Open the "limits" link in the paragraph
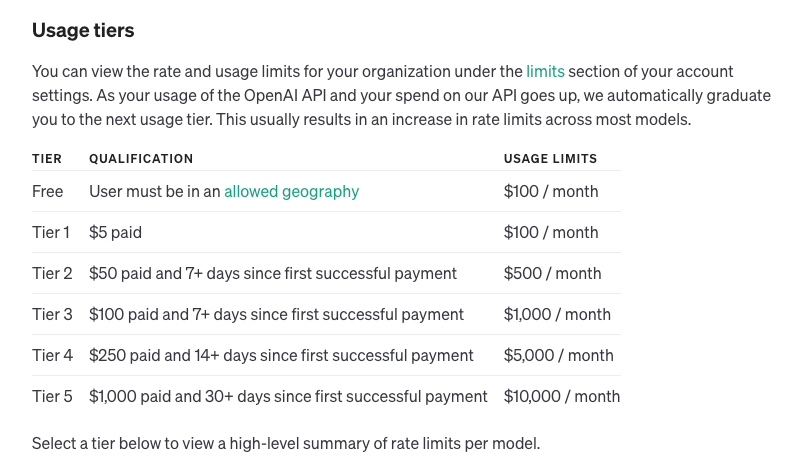 point(545,71)
